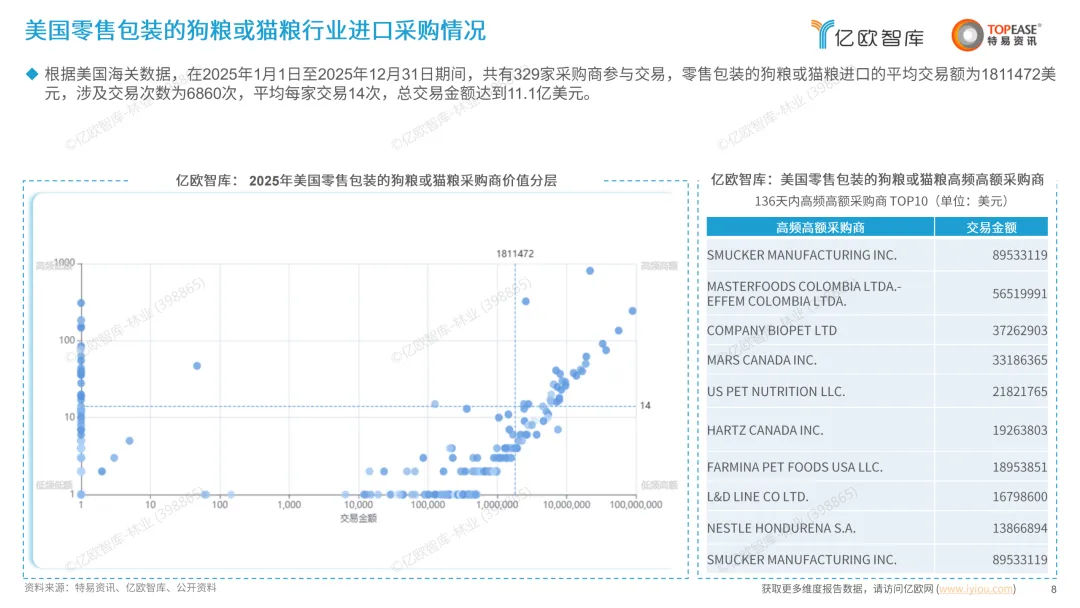Select first SMUCKER MANUFACTURING INC. row
Image resolution: width=1080 pixels, height=608 pixels.
(877, 255)
